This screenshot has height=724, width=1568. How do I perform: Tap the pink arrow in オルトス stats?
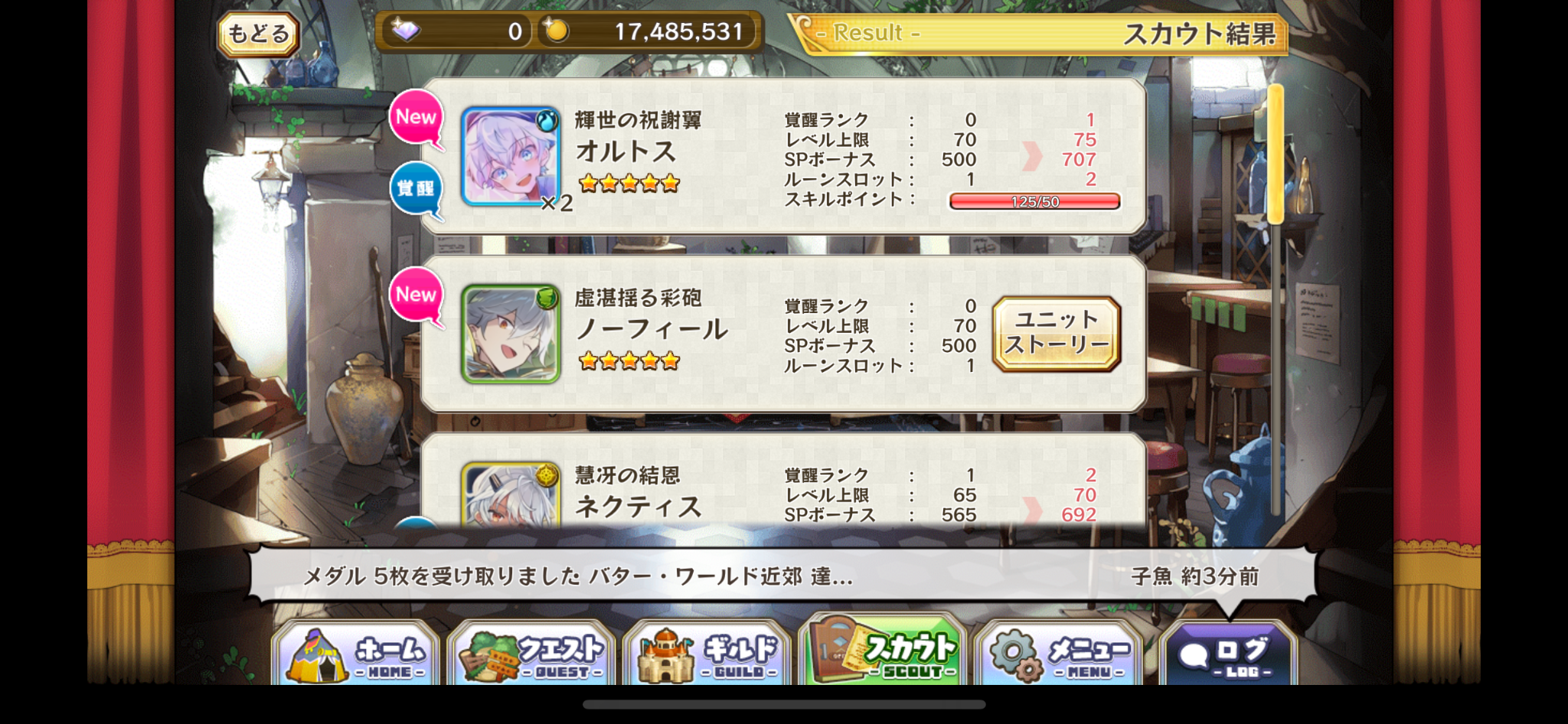click(x=1033, y=158)
